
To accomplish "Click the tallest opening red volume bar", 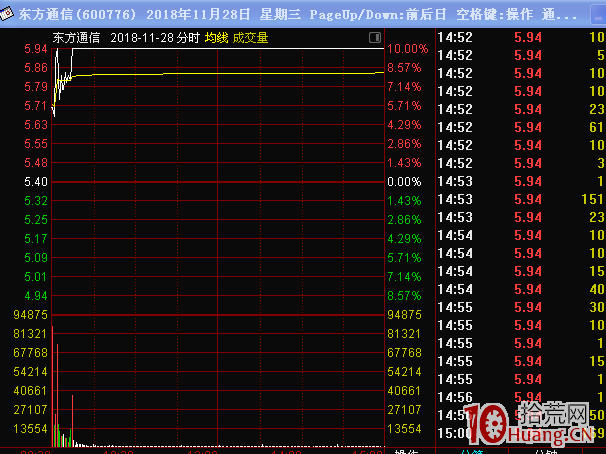I will [53, 386].
